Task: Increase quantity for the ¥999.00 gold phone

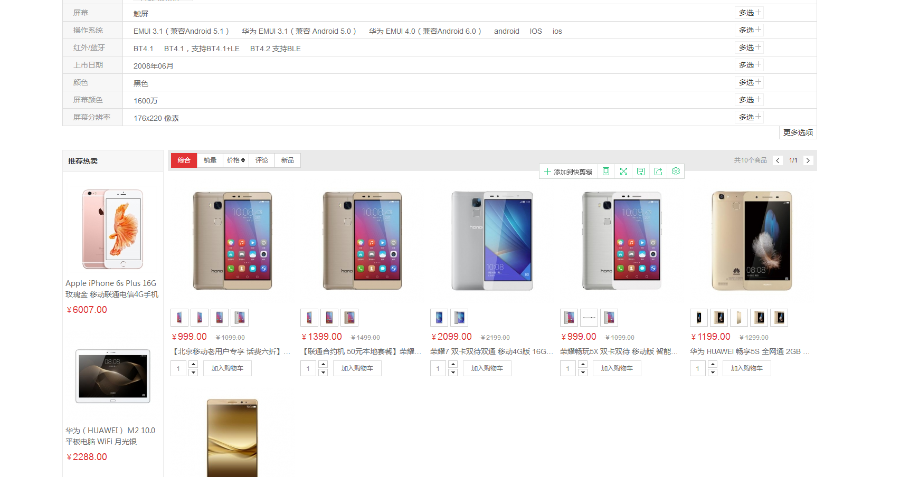Action: tap(193, 364)
